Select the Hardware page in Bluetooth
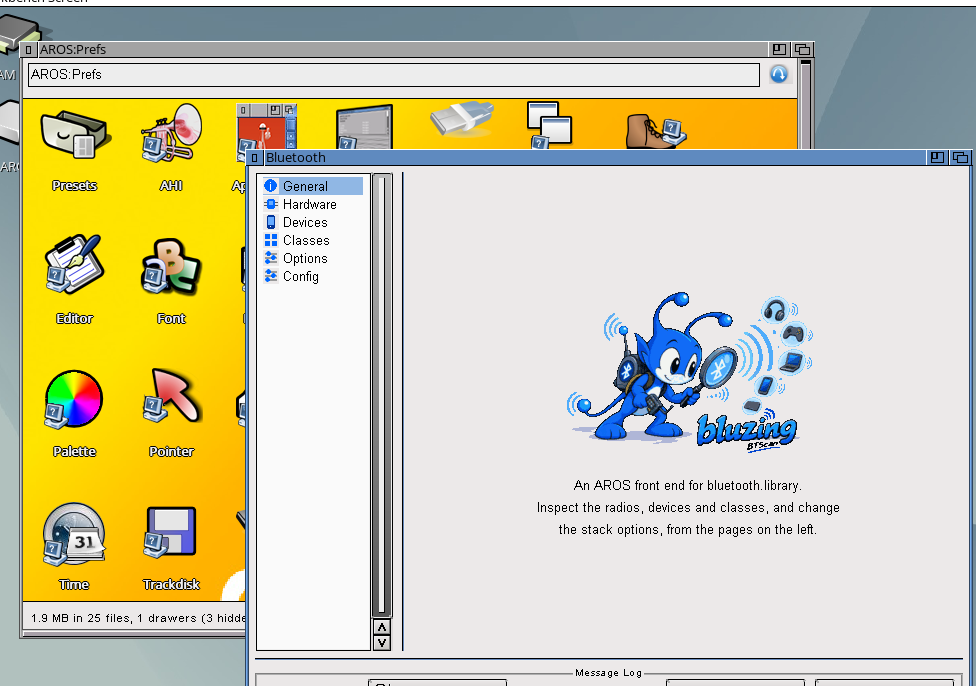 coord(312,204)
